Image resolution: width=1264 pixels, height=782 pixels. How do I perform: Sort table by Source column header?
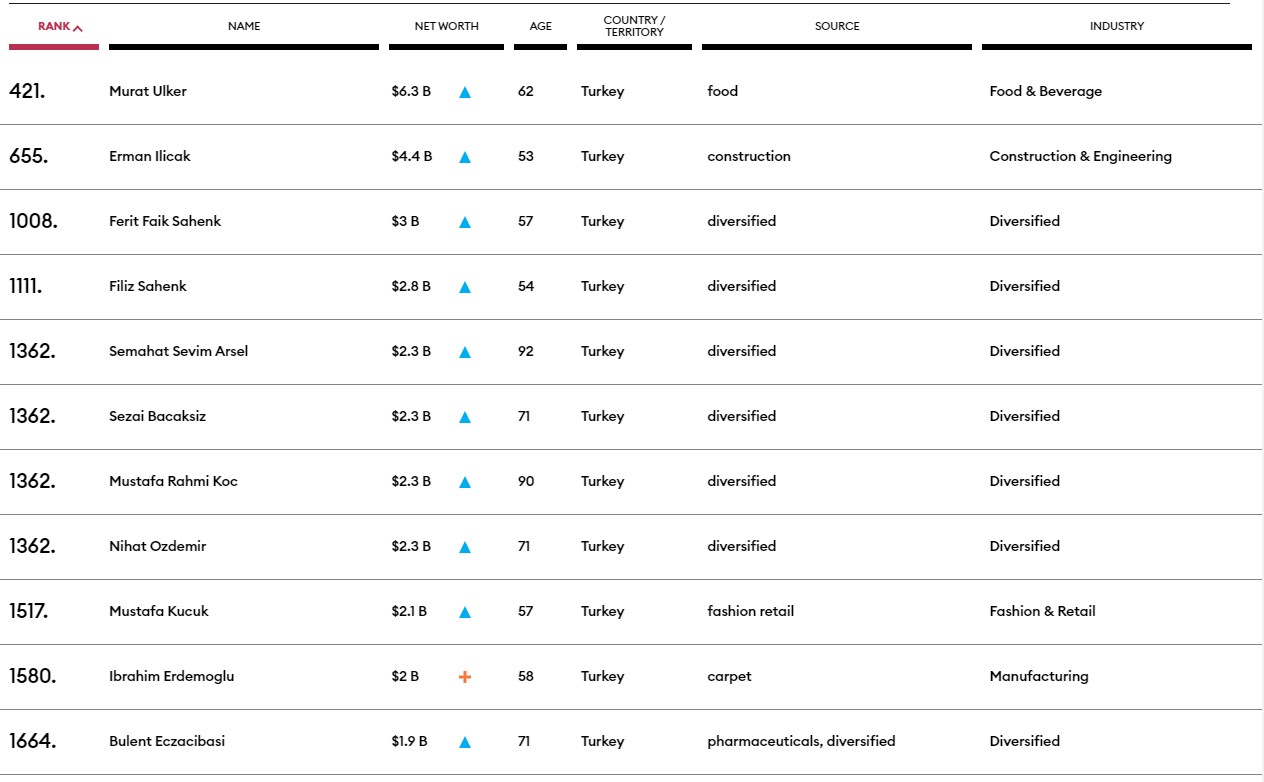pos(837,26)
